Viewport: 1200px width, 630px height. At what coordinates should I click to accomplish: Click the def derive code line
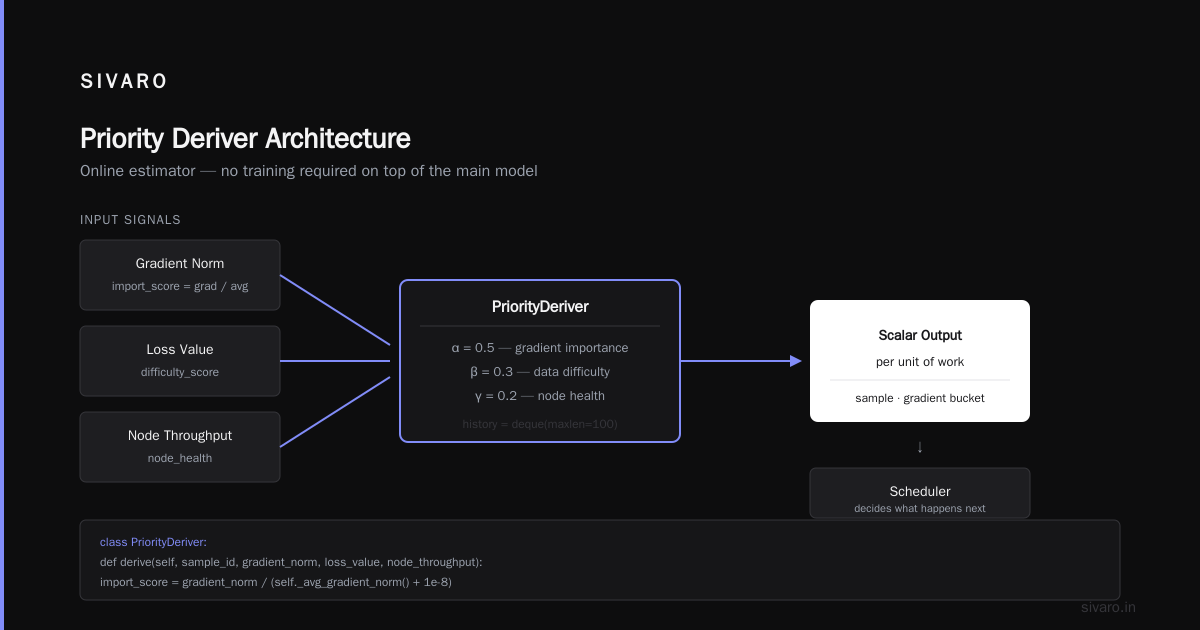pyautogui.click(x=291, y=562)
